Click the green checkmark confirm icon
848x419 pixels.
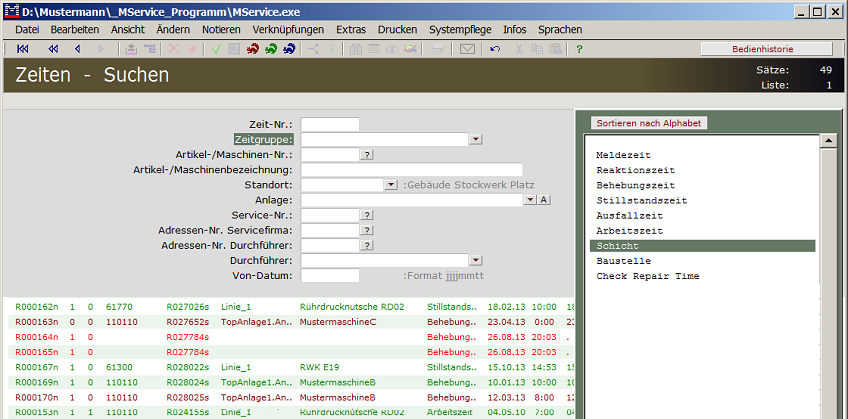(216, 49)
